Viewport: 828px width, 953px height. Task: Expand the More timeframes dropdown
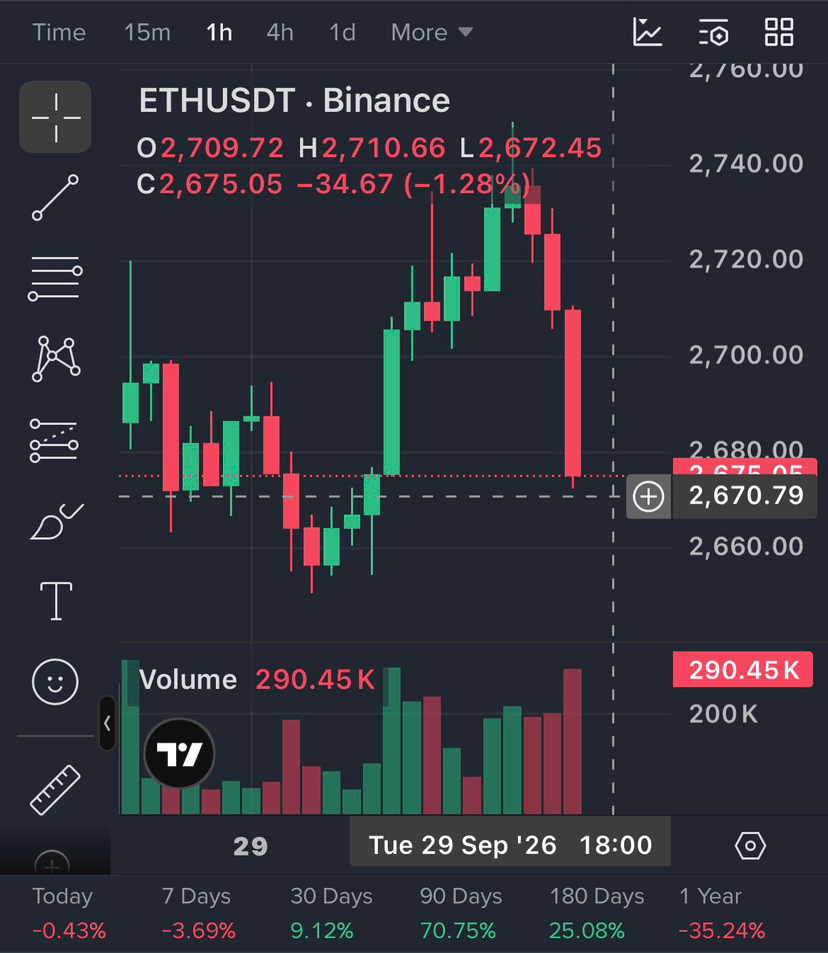(432, 32)
